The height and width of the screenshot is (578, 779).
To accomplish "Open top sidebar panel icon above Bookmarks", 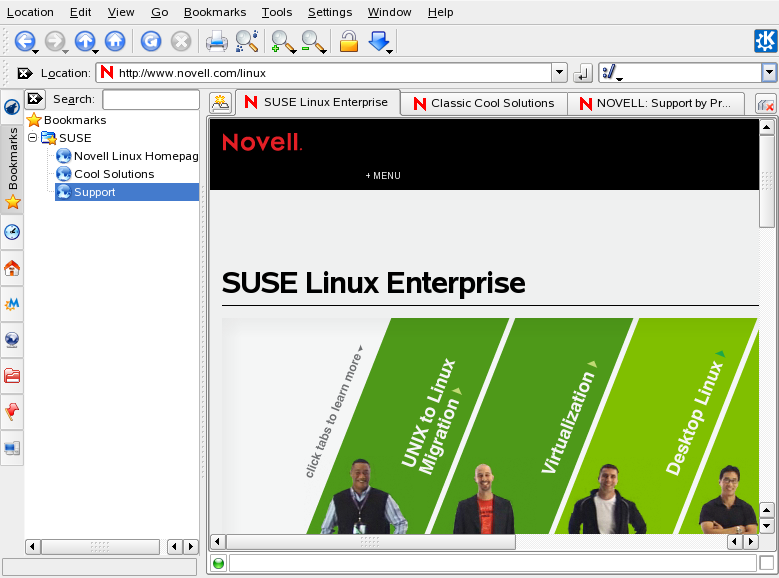I will [12, 106].
